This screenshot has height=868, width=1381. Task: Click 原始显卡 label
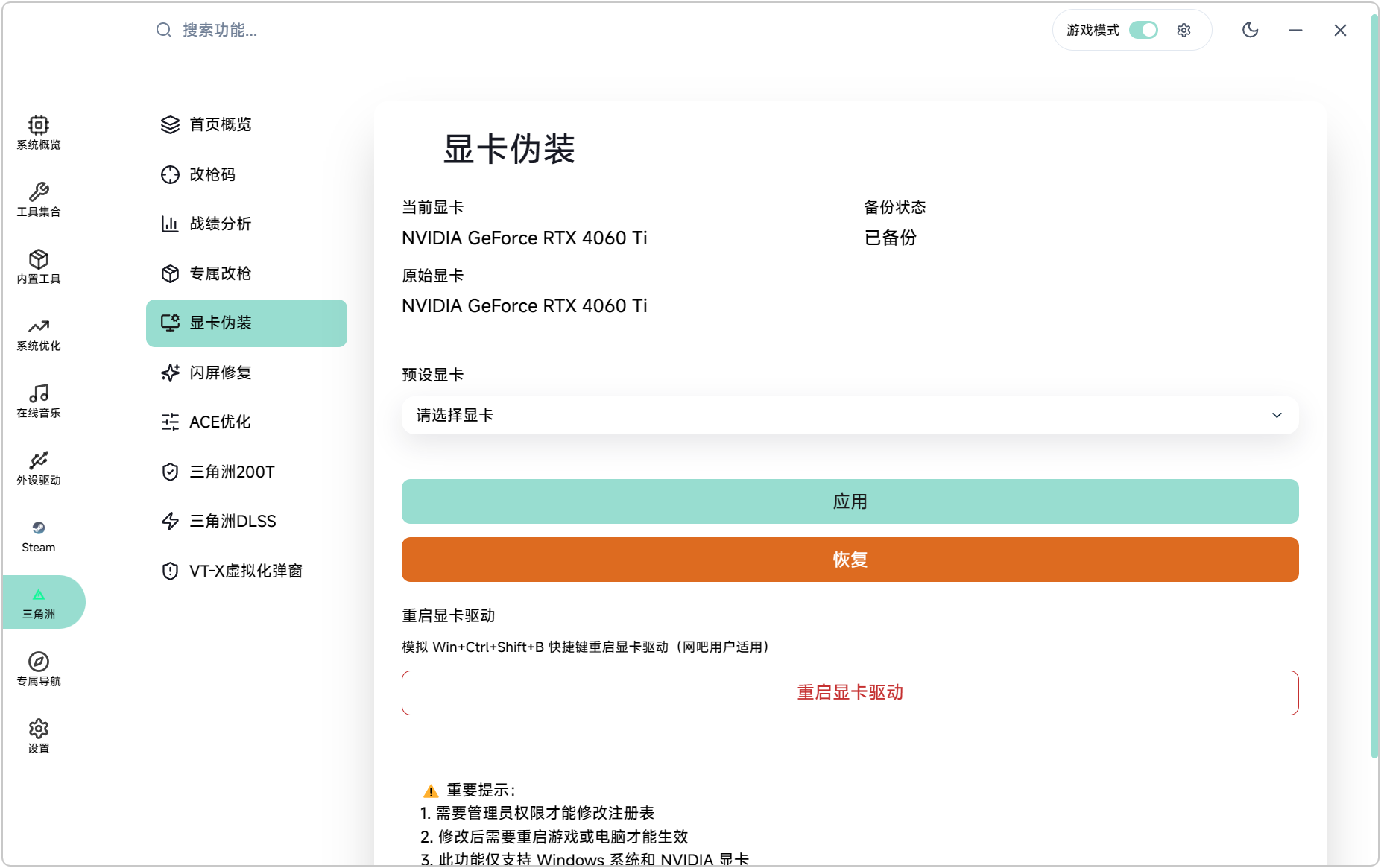432,276
